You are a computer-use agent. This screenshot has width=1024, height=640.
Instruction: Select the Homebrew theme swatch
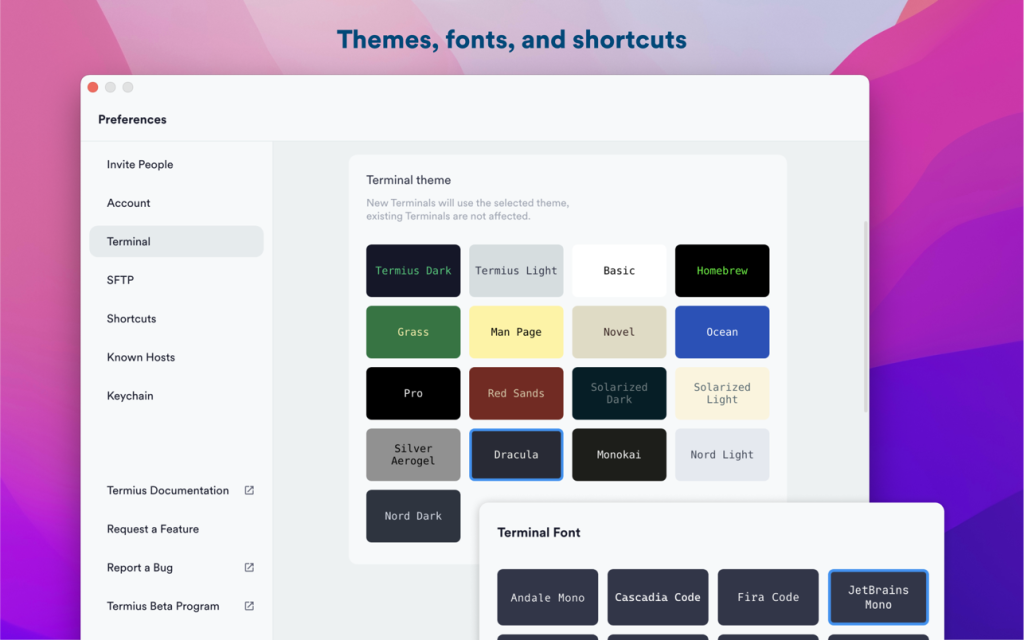[x=722, y=271]
